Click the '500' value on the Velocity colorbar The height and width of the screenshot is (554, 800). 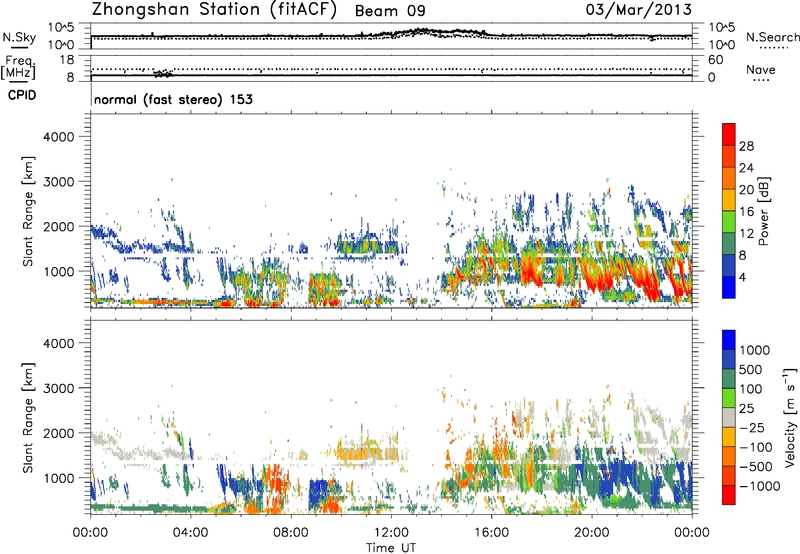click(x=750, y=369)
